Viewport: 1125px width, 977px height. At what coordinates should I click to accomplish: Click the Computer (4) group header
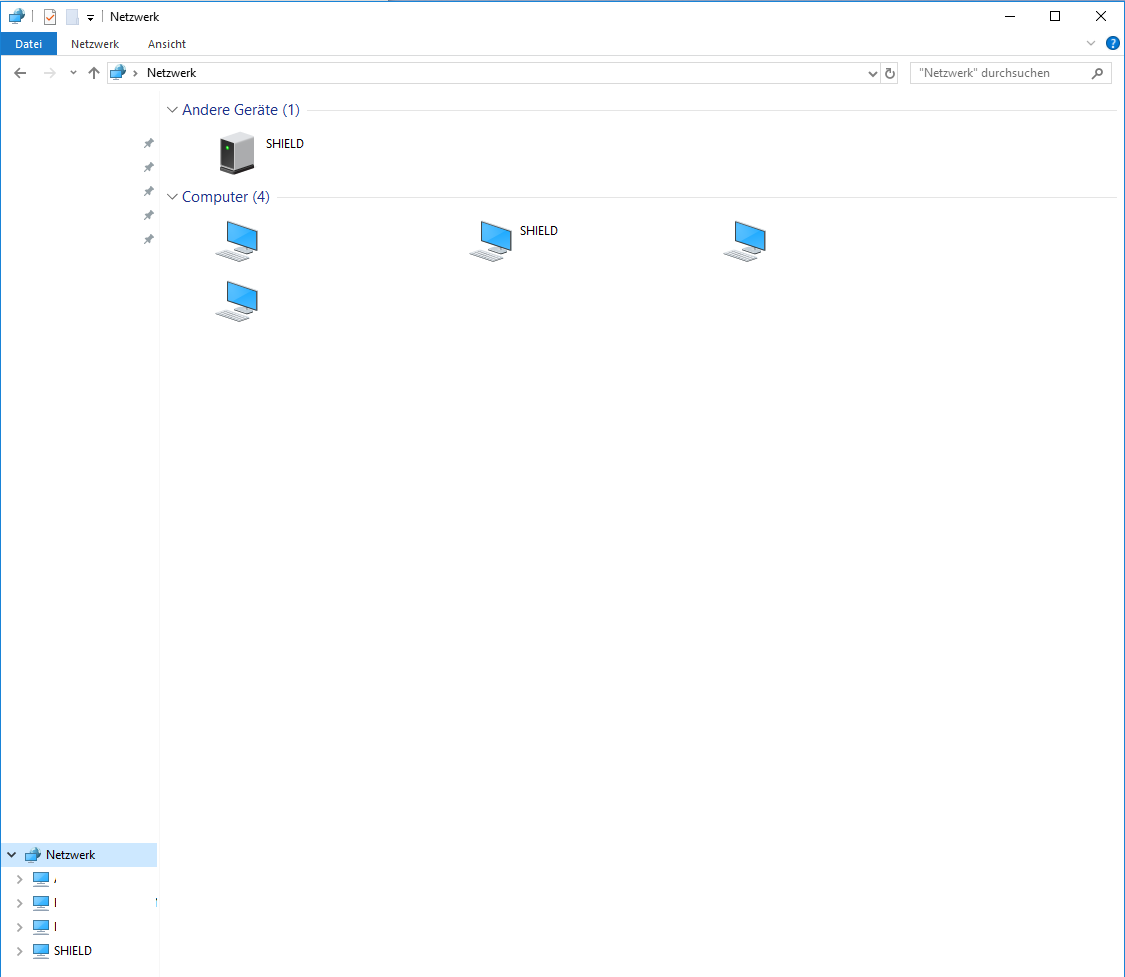[225, 197]
